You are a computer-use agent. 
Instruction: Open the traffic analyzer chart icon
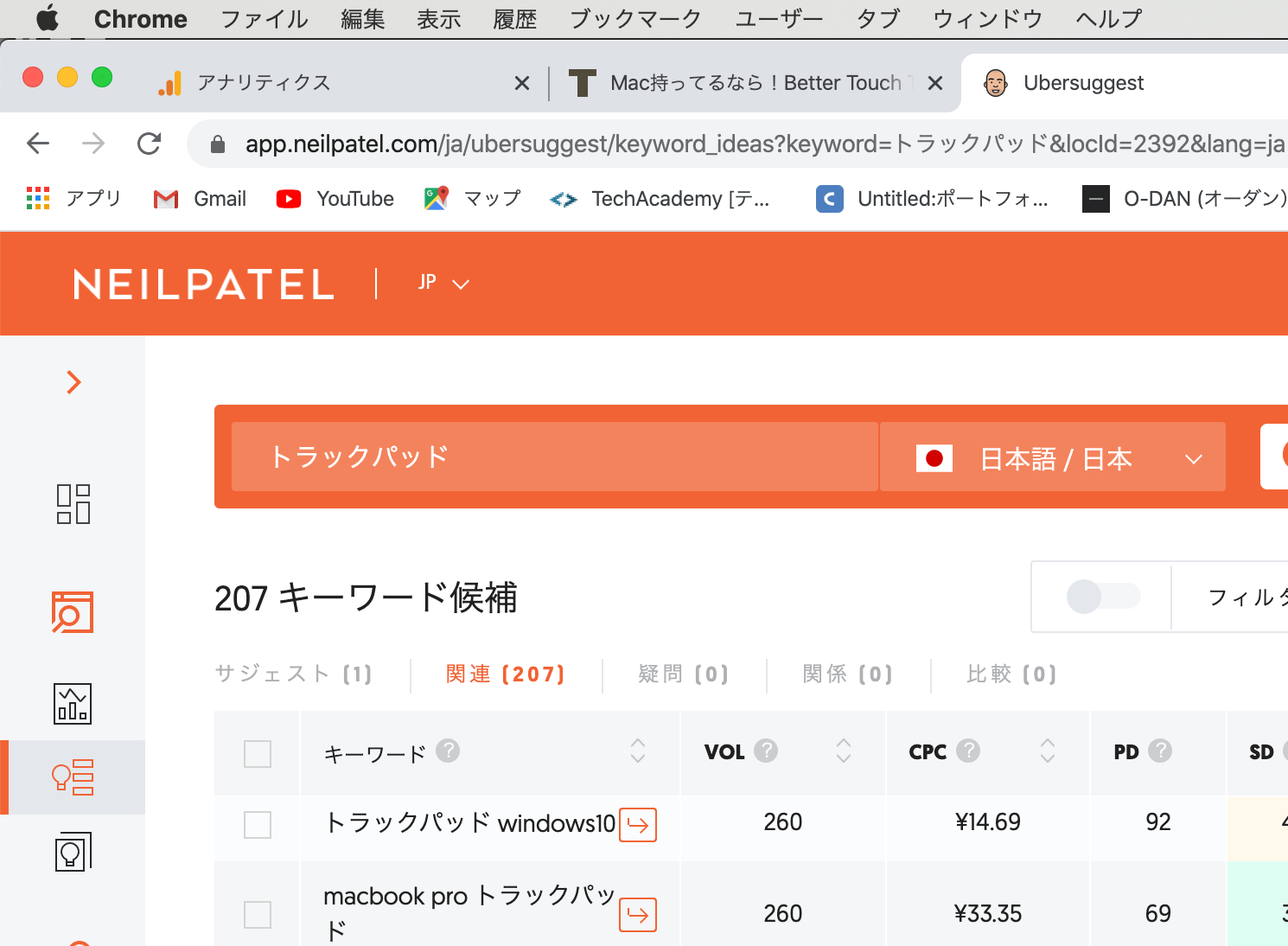(x=73, y=703)
